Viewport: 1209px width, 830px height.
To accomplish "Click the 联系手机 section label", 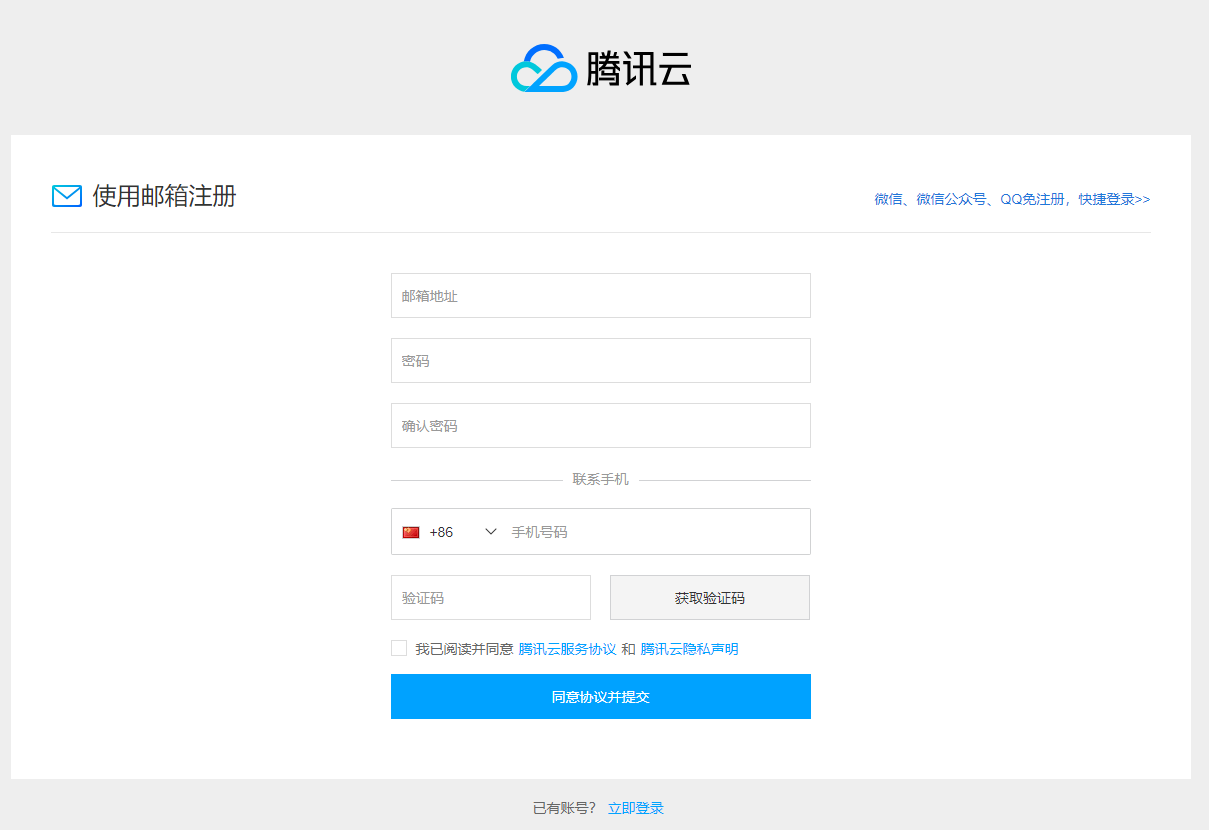I will 601,479.
